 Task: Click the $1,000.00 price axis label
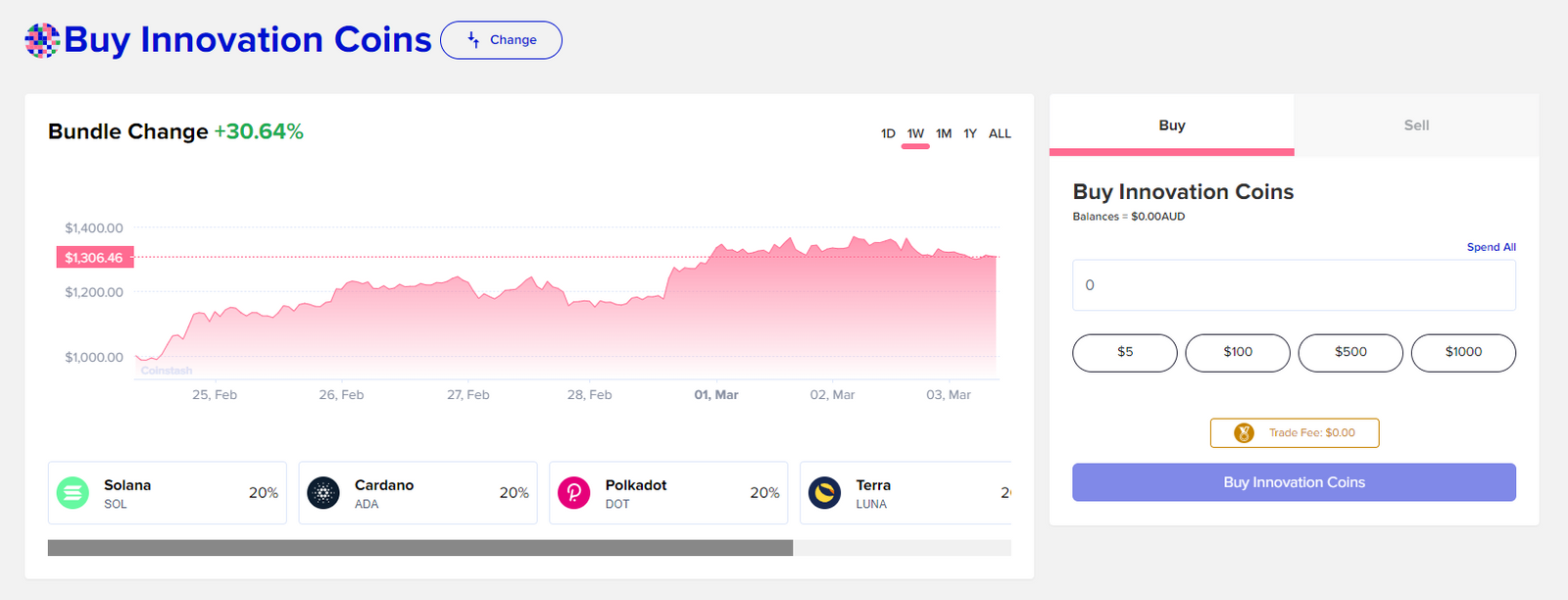point(94,358)
